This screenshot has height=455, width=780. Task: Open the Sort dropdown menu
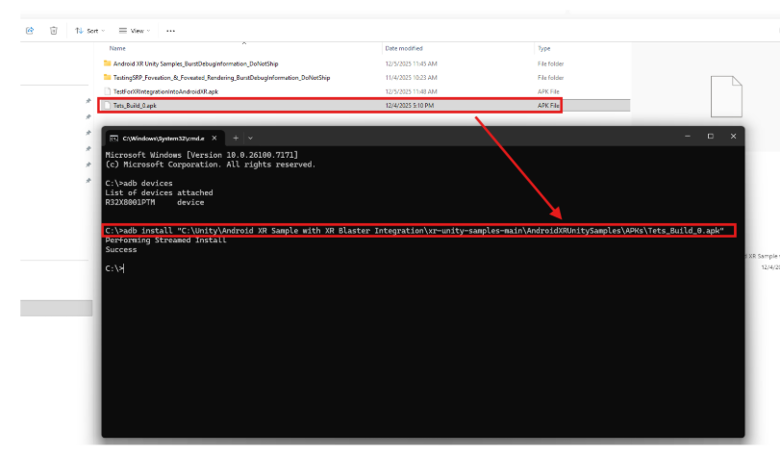coord(90,31)
